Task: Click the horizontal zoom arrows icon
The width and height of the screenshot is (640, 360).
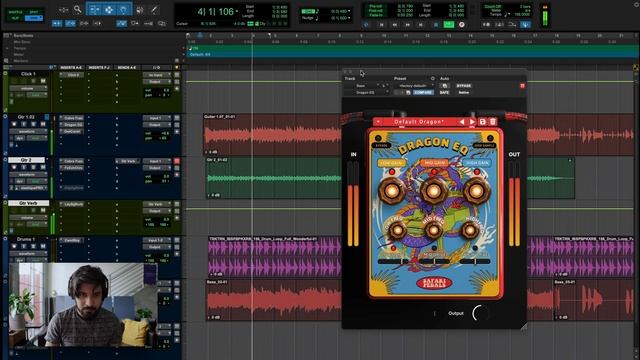Action: click(x=63, y=10)
